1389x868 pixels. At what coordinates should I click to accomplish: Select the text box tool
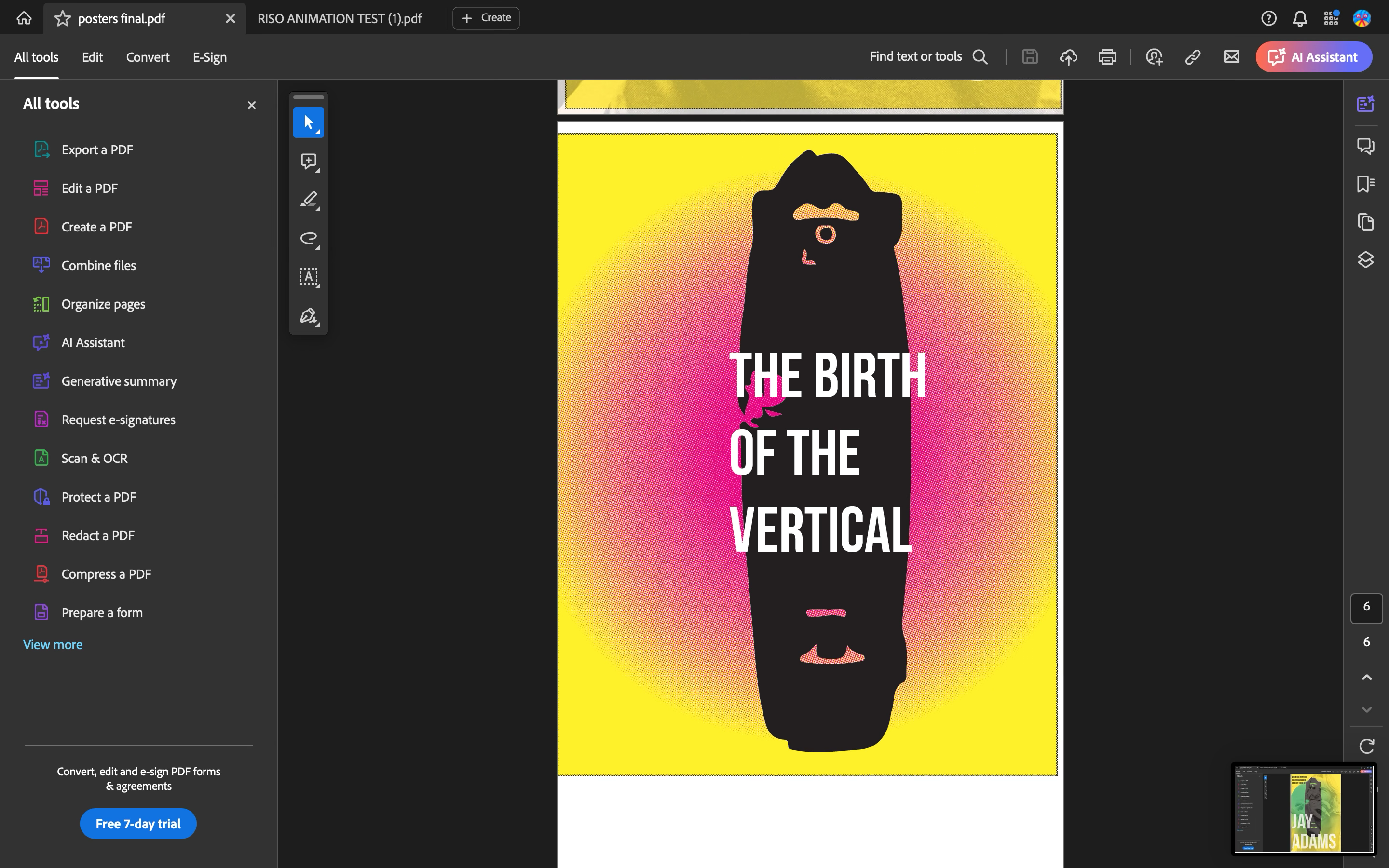point(308,277)
